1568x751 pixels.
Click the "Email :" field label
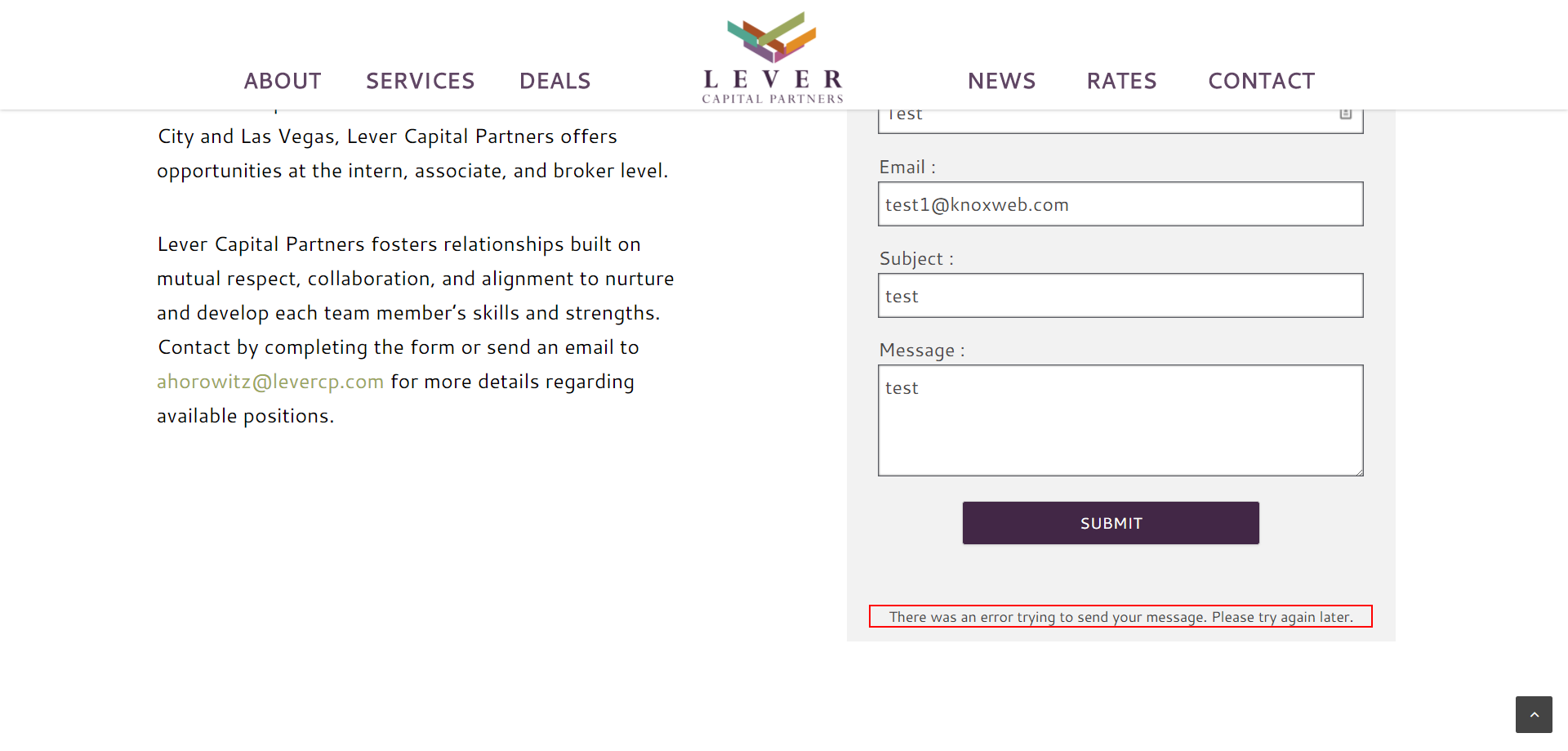click(907, 168)
